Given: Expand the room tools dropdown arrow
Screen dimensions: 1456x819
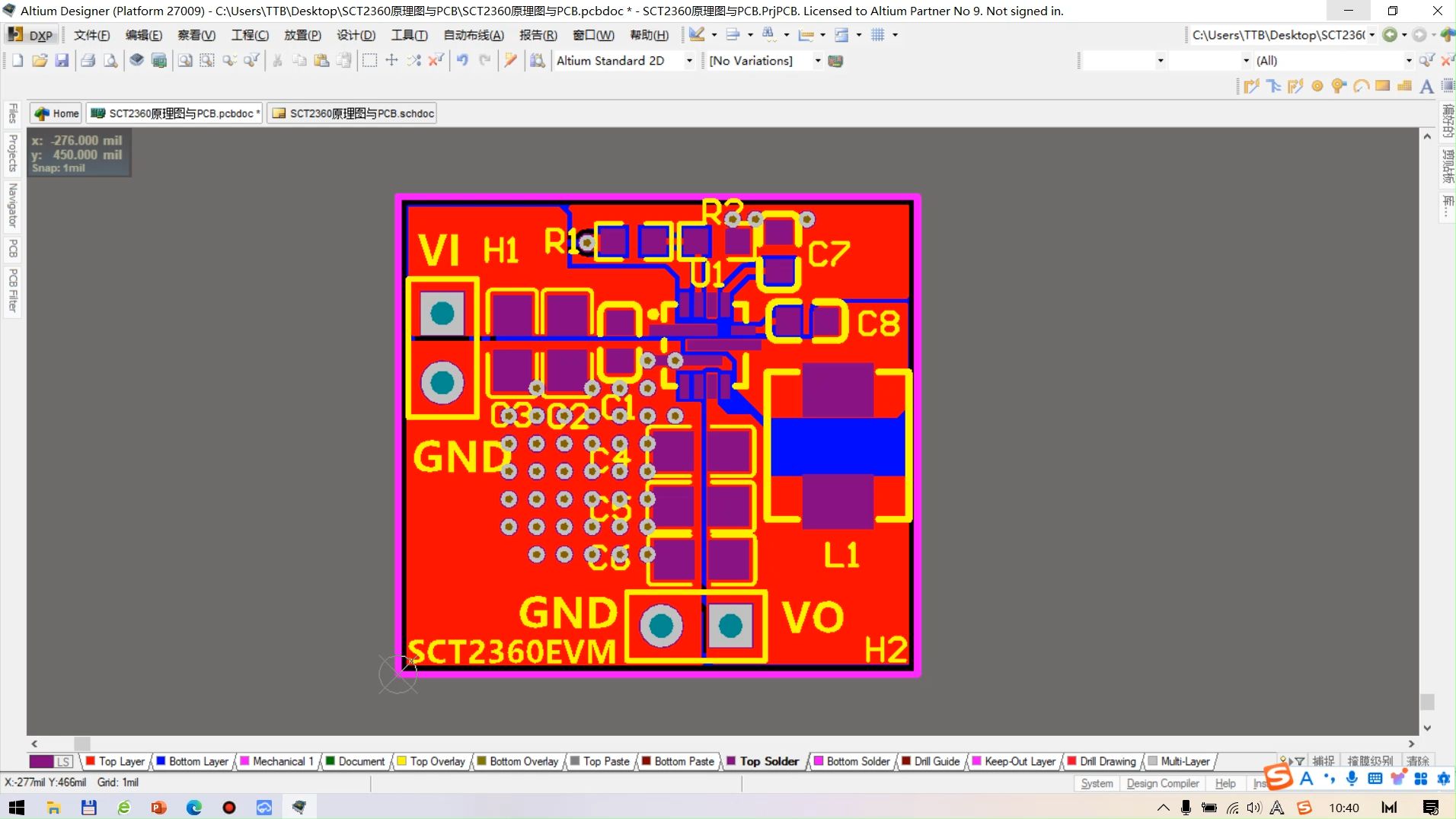Looking at the screenshot, I should click(859, 35).
